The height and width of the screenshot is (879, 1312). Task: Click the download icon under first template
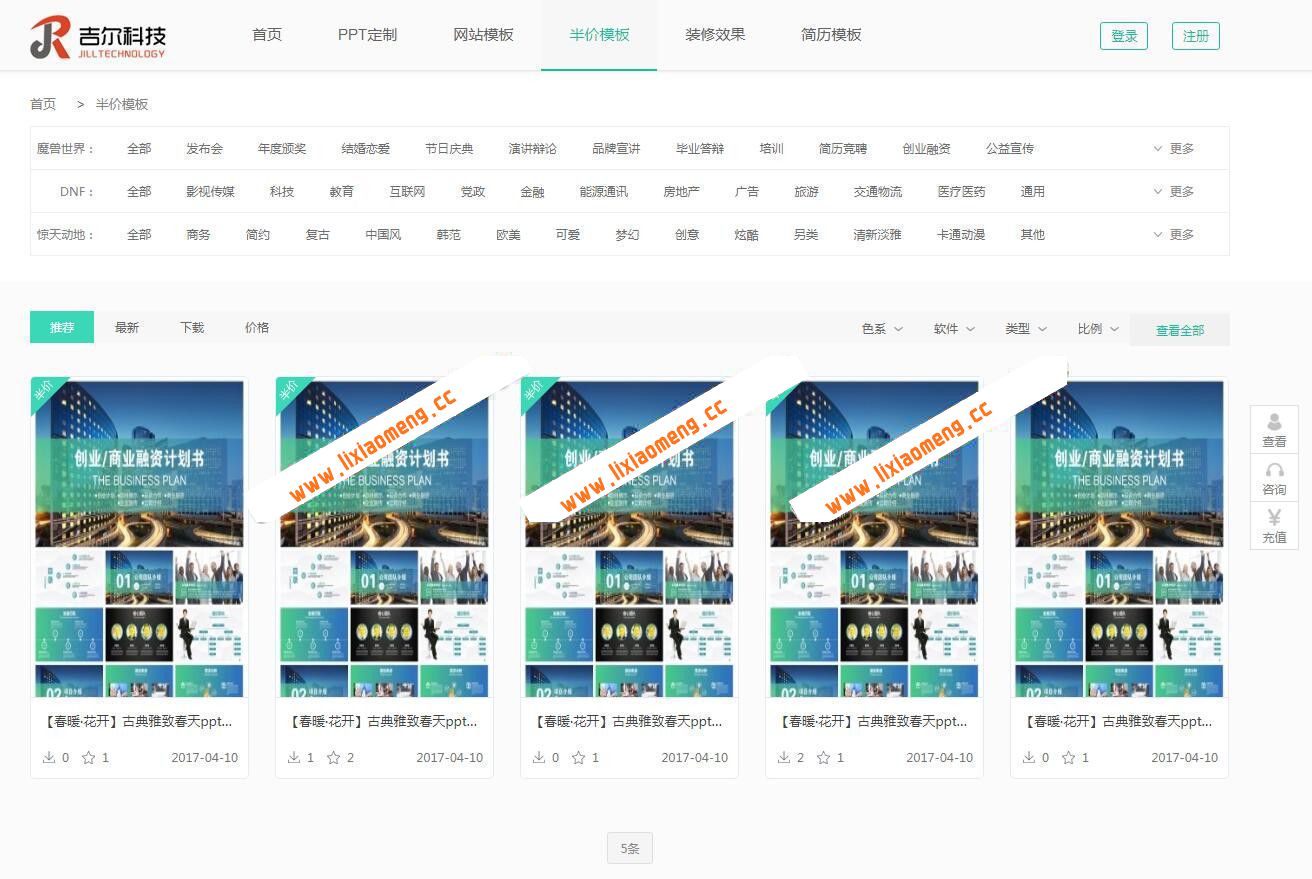click(x=50, y=757)
